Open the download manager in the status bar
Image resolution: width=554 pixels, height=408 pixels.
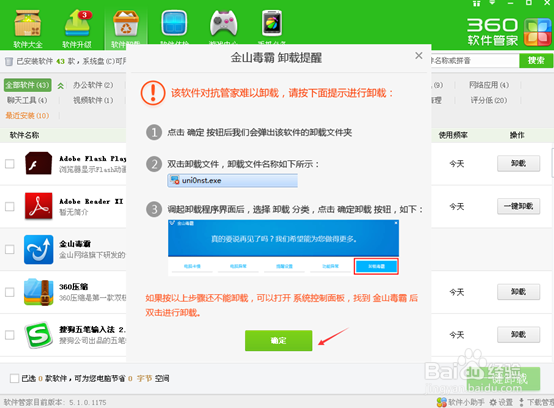(x=536, y=402)
